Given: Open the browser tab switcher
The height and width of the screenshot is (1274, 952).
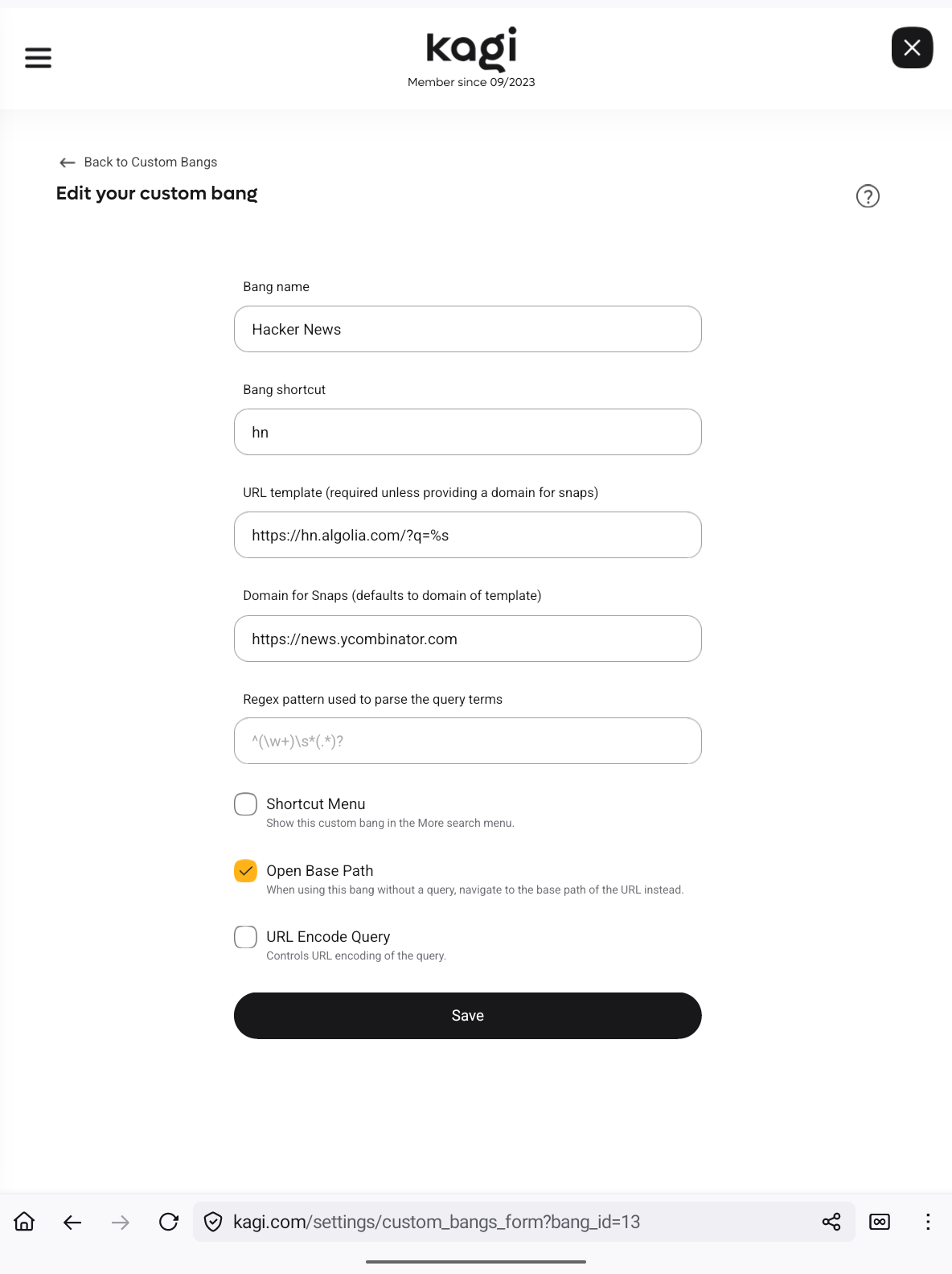Looking at the screenshot, I should 880,1221.
